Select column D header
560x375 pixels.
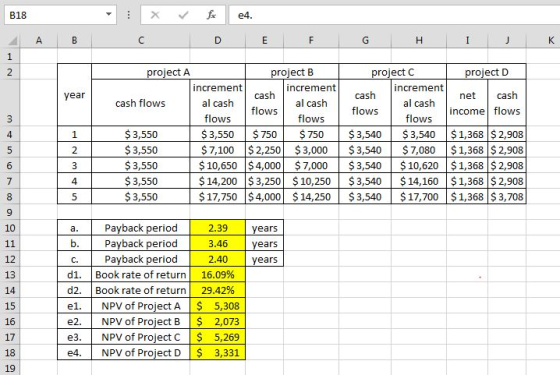point(218,40)
